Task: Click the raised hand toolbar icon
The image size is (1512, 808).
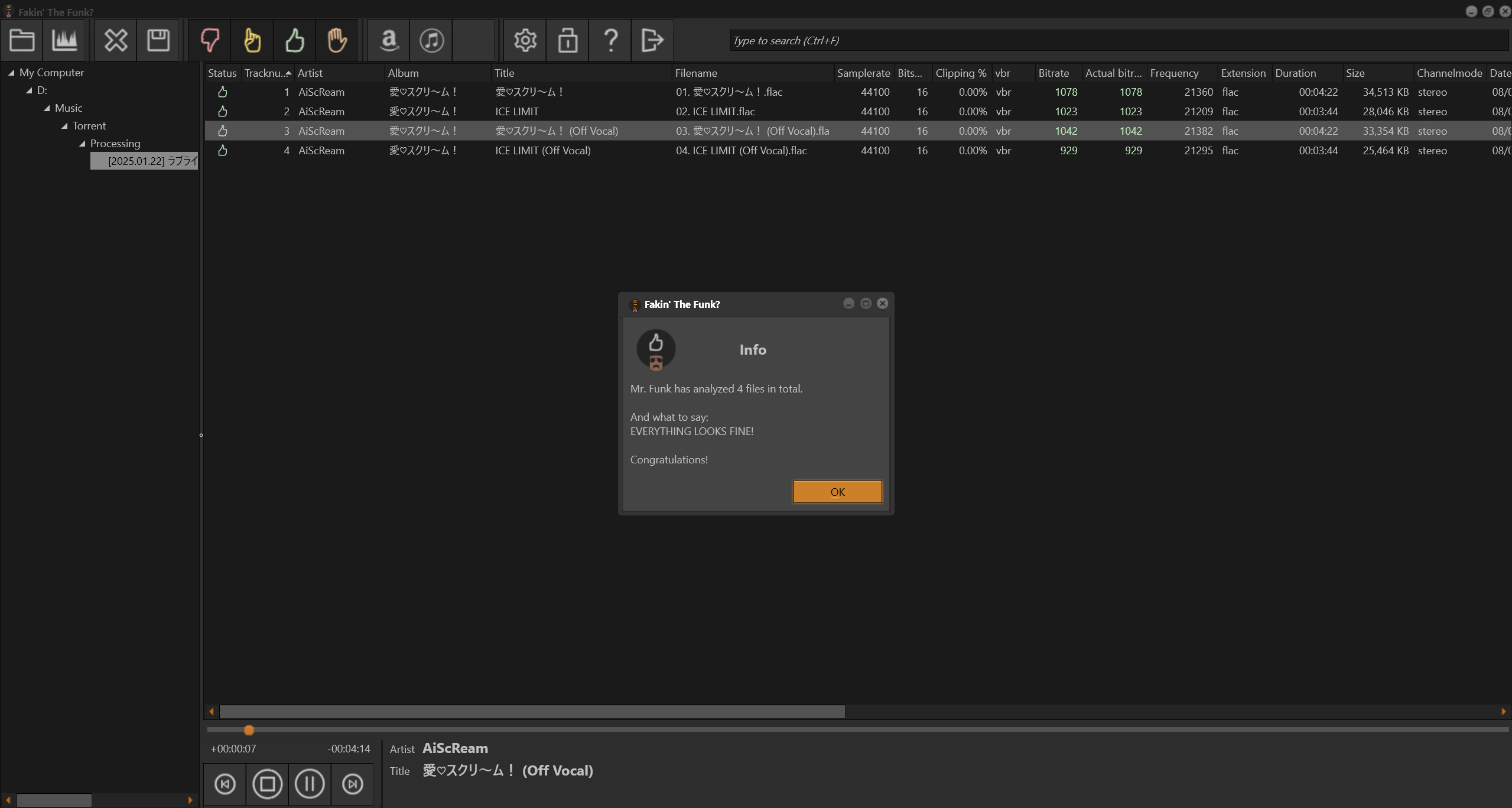Action: 337,40
